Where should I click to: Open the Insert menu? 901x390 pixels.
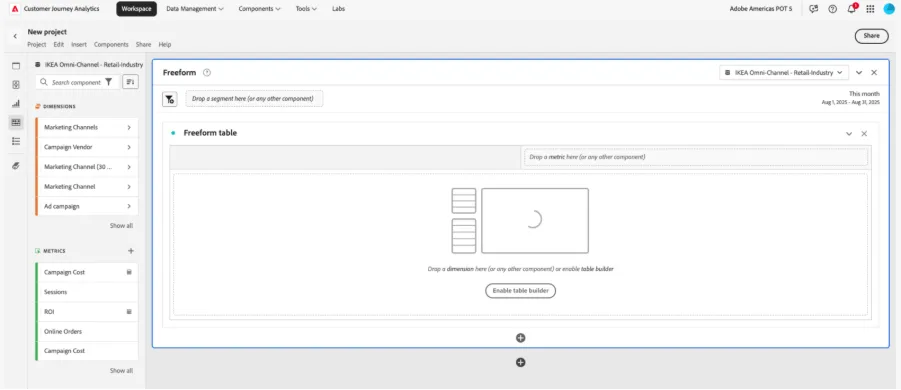click(79, 45)
